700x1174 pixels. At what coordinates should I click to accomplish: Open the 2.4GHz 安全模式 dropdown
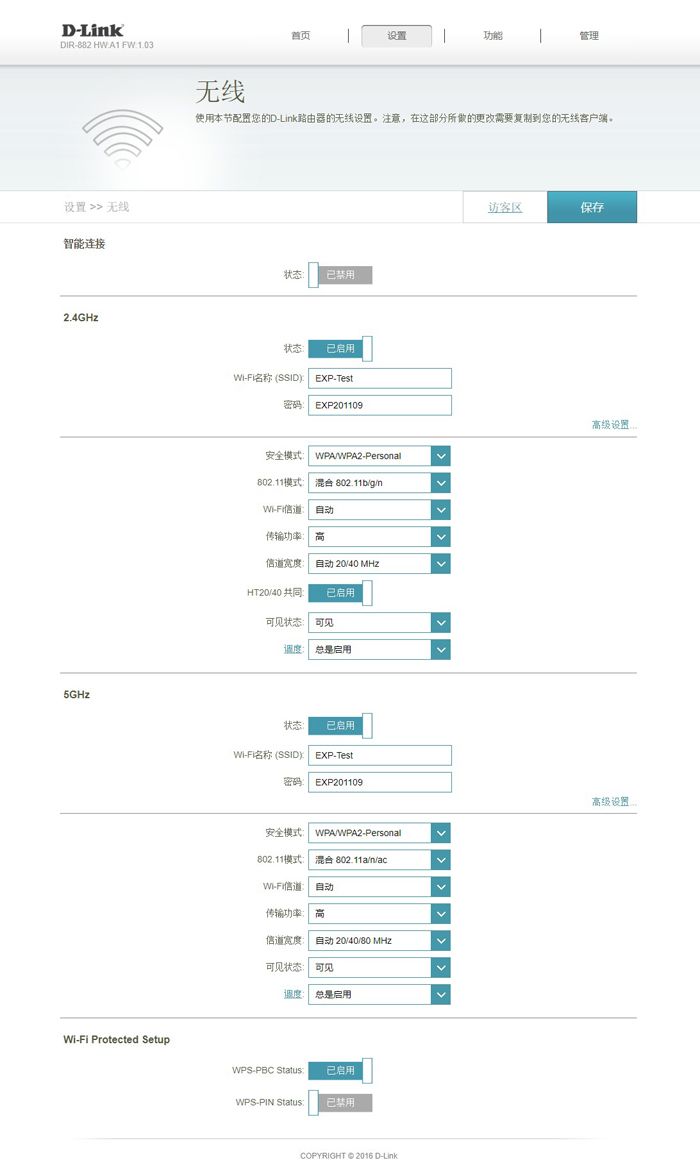coord(379,455)
